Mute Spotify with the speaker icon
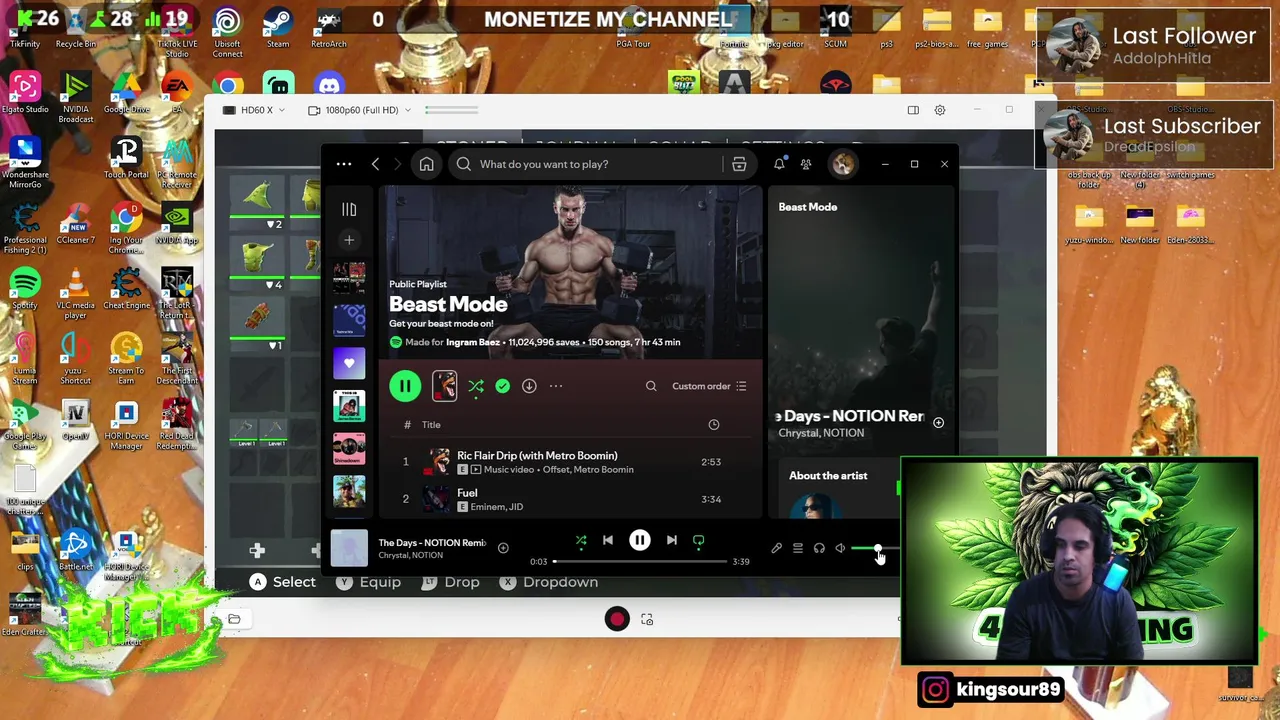Viewport: 1280px width, 720px height. click(x=840, y=548)
